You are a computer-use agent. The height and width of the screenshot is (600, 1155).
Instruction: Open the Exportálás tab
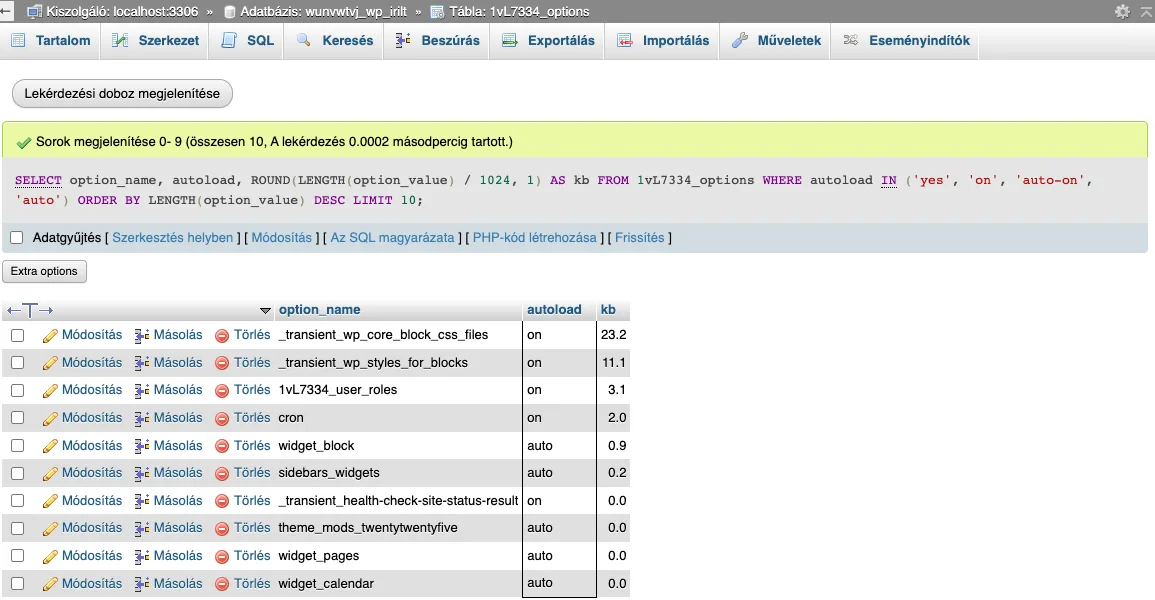point(548,40)
